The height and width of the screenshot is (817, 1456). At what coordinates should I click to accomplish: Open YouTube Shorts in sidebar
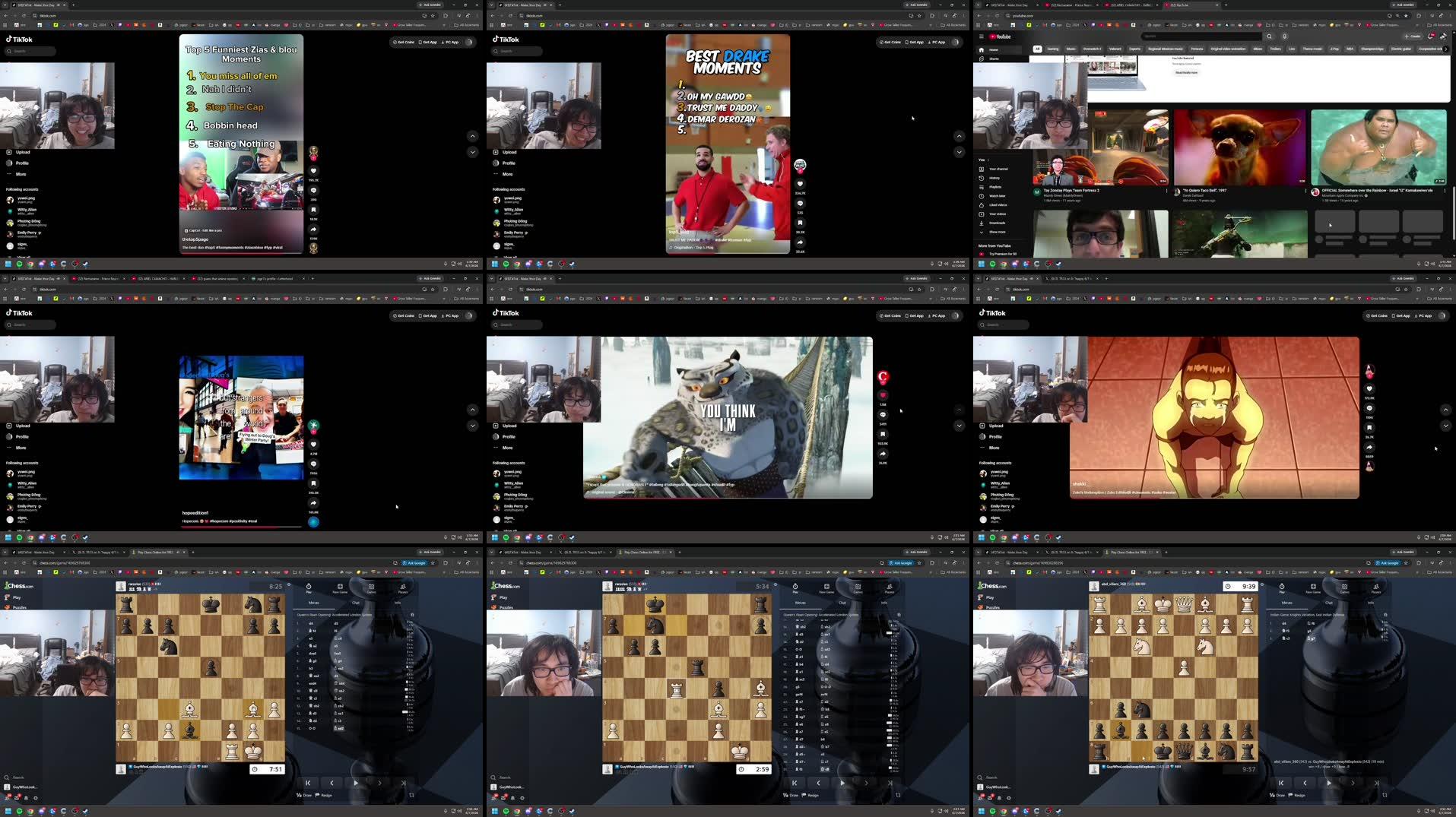pyautogui.click(x=994, y=59)
